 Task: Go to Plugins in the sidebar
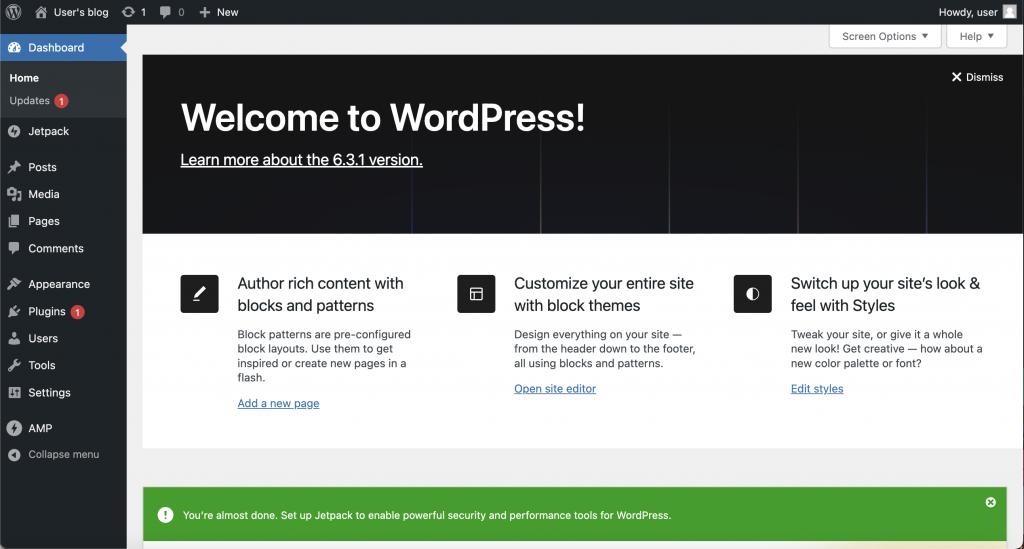[x=46, y=311]
